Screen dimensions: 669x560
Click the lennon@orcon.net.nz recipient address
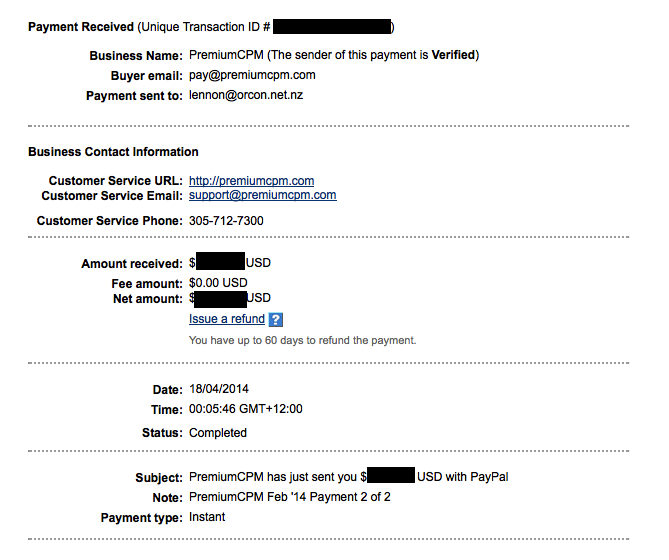(246, 95)
